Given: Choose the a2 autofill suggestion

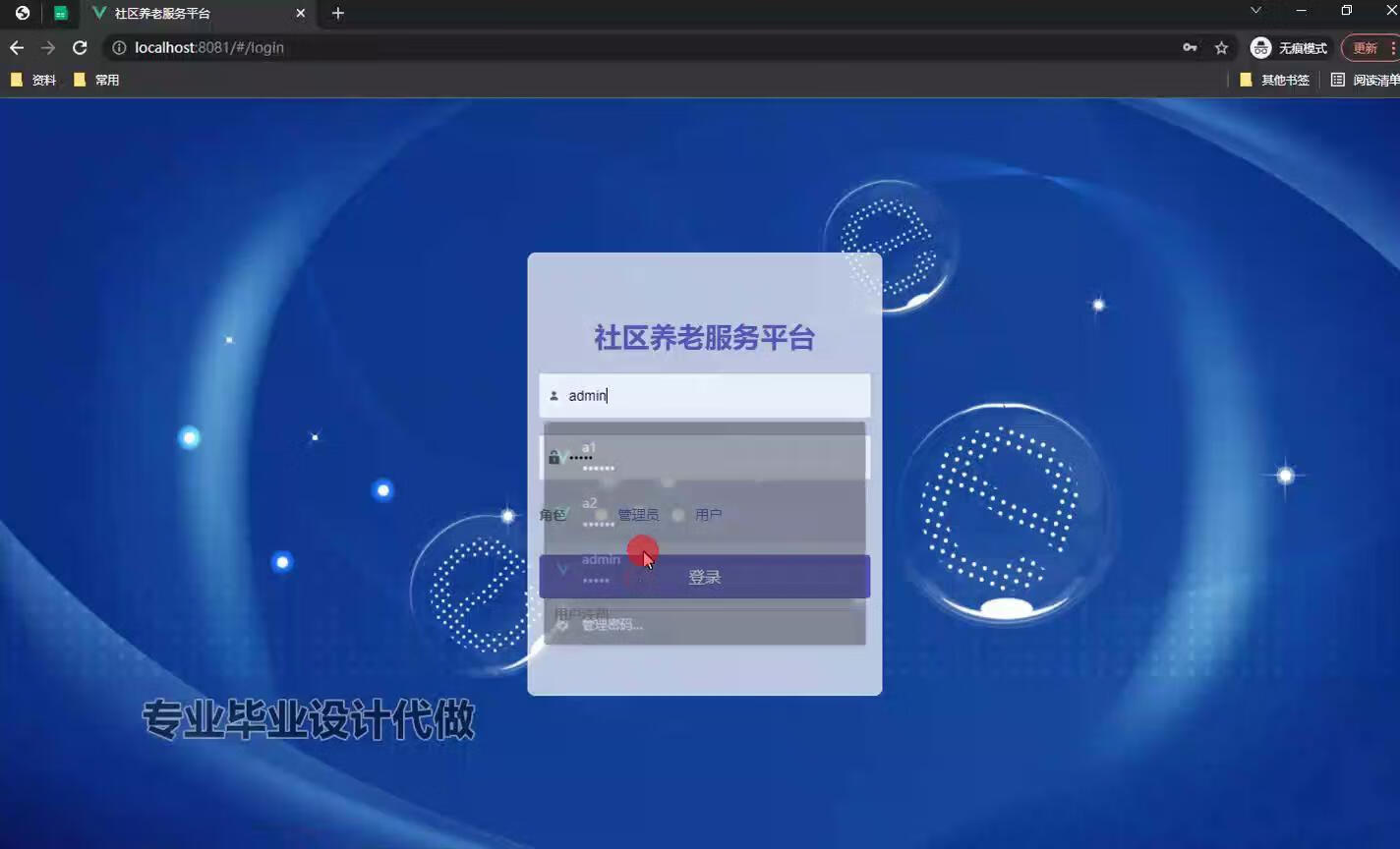Looking at the screenshot, I should point(705,513).
